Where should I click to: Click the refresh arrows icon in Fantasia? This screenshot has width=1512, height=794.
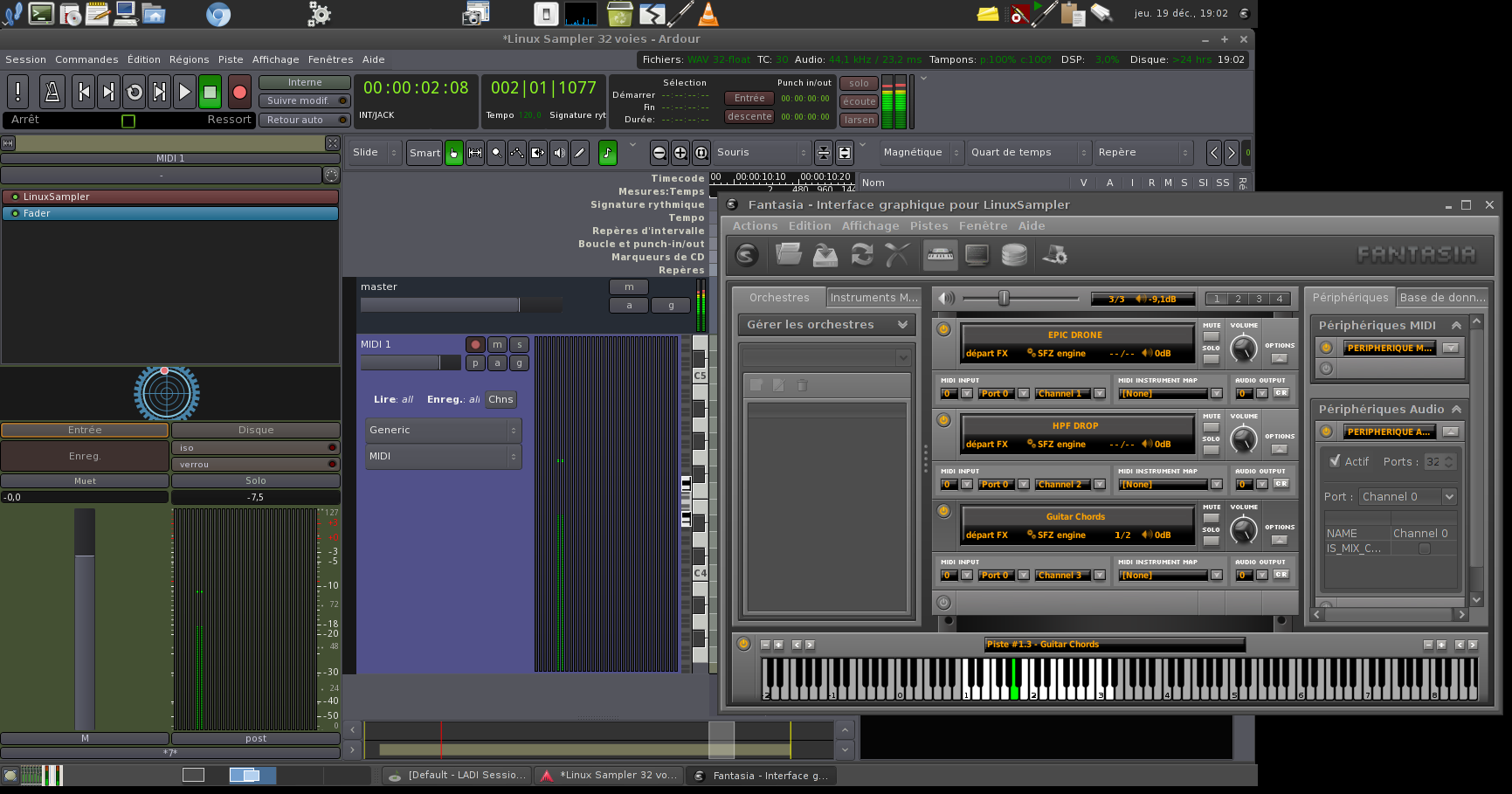tap(862, 255)
